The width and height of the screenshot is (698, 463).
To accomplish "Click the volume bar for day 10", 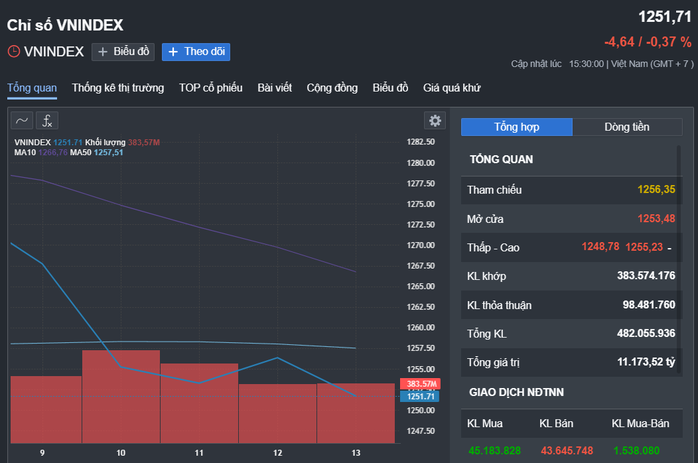I will 121,397.
